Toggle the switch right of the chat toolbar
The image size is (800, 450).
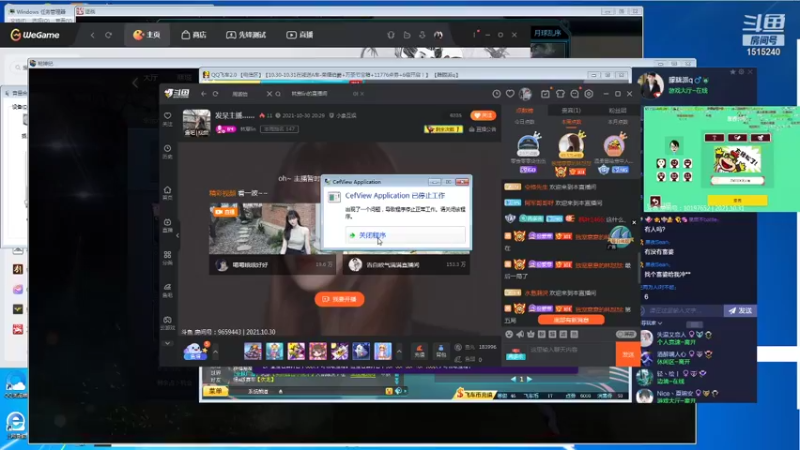pyautogui.click(x=626, y=334)
